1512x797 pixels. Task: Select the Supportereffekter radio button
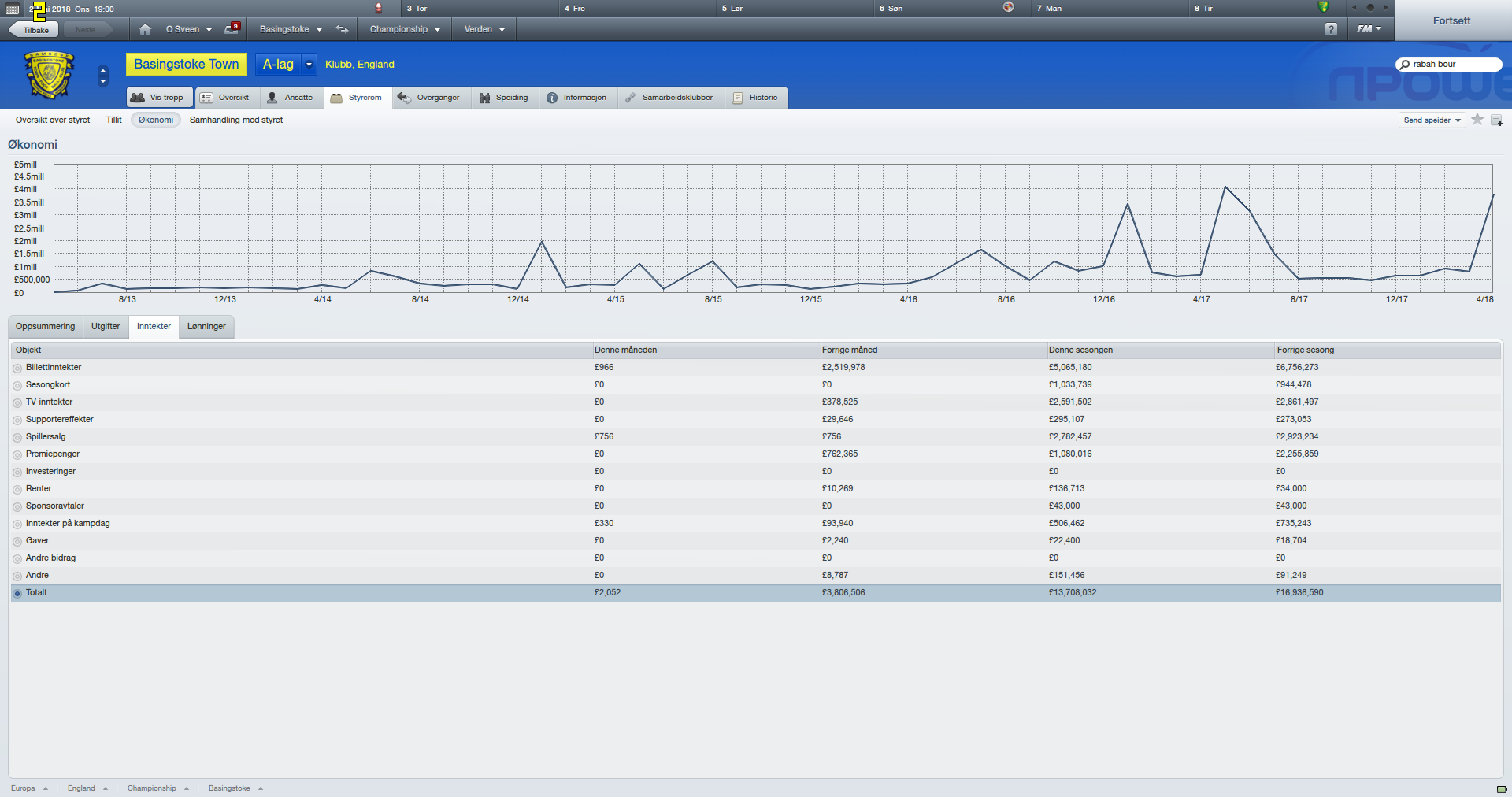click(17, 420)
